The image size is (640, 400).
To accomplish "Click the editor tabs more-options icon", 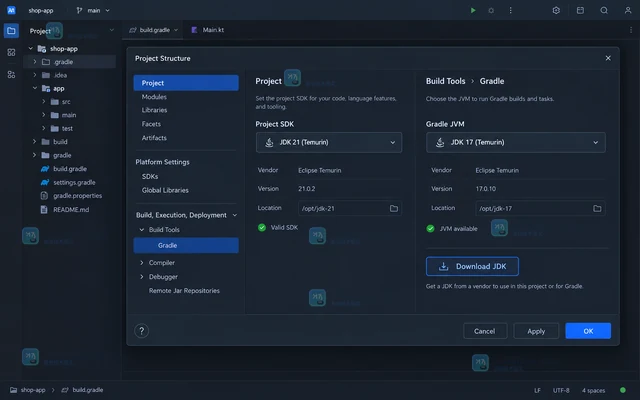I will point(631,30).
